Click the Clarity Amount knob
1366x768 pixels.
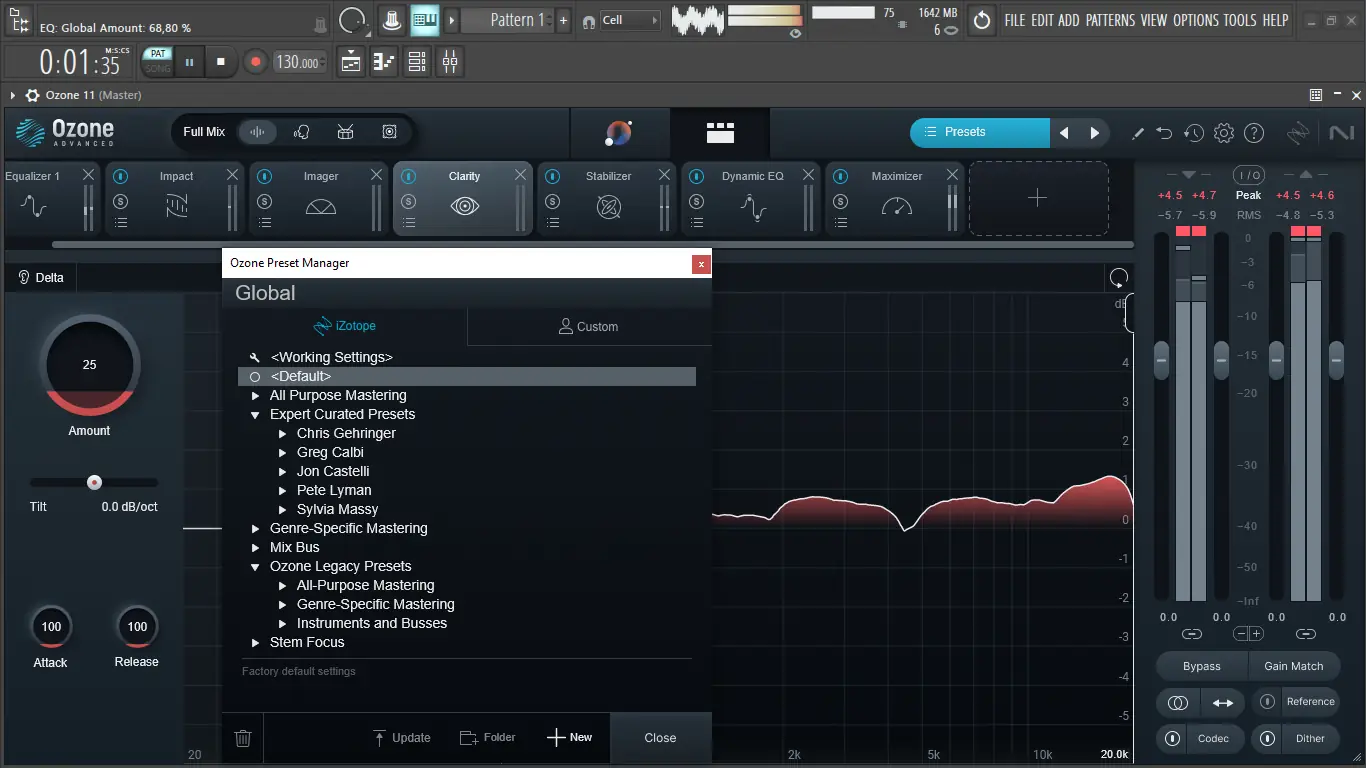[89, 365]
